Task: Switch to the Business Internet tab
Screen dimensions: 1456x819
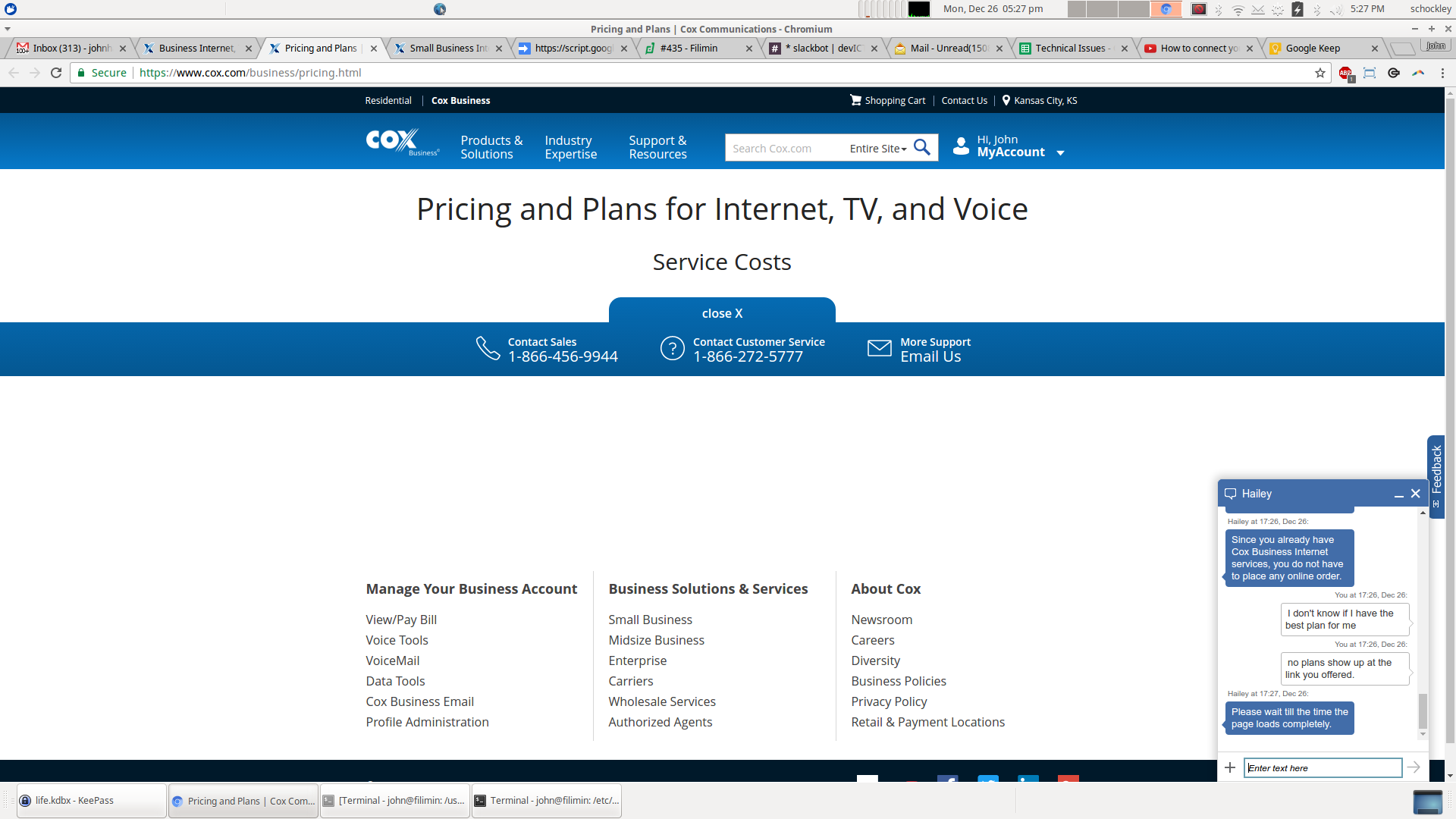Action: click(x=197, y=48)
